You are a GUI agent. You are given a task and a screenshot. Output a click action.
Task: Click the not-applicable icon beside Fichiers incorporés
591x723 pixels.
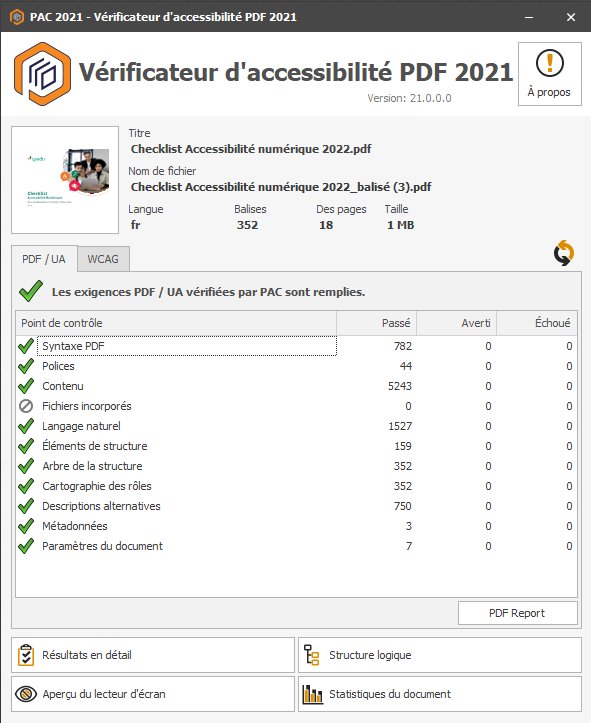(x=26, y=406)
